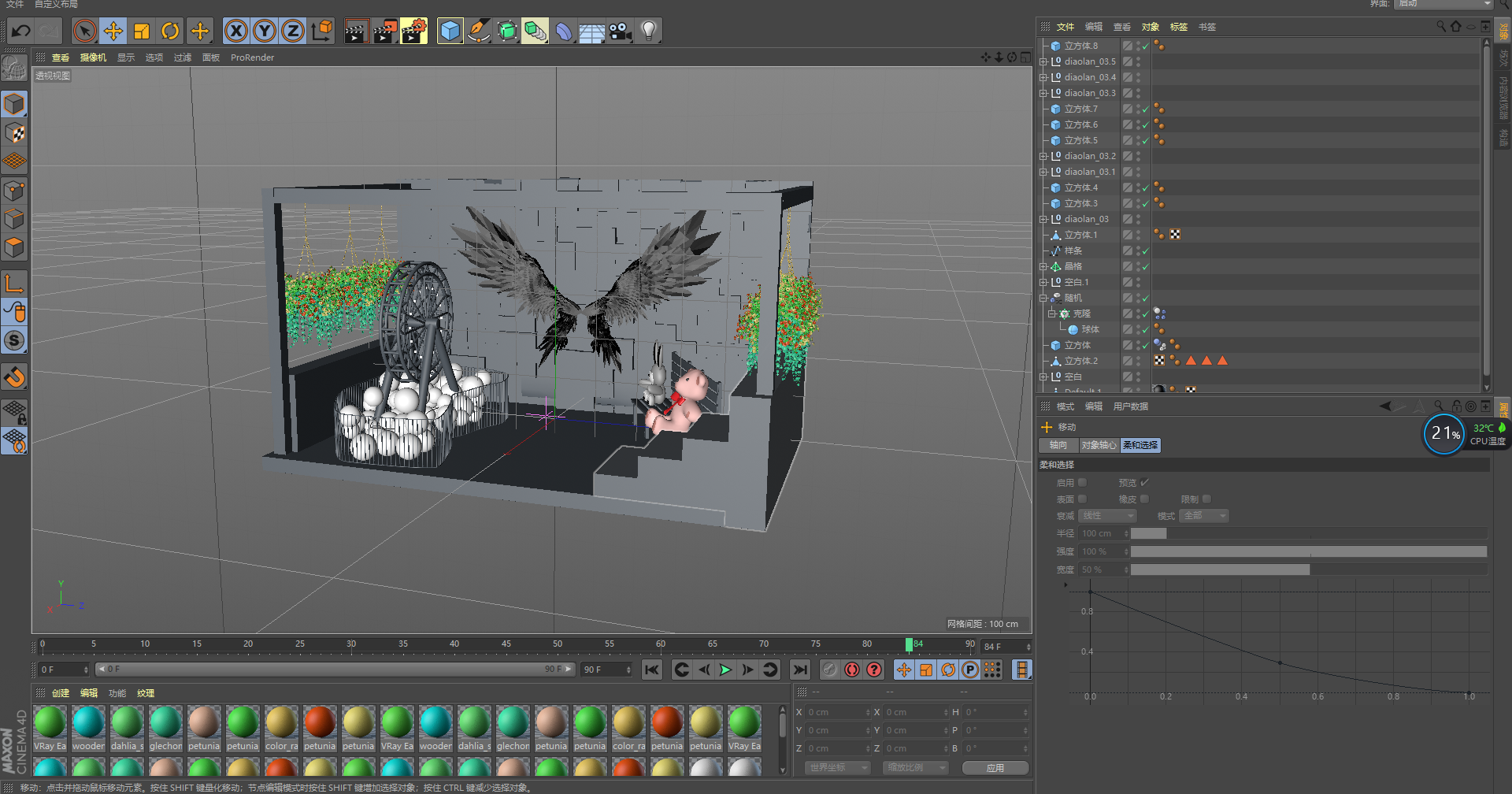The height and width of the screenshot is (794, 1512).
Task: Open the 世界坐标 coordinate dropdown
Action: coord(837,768)
